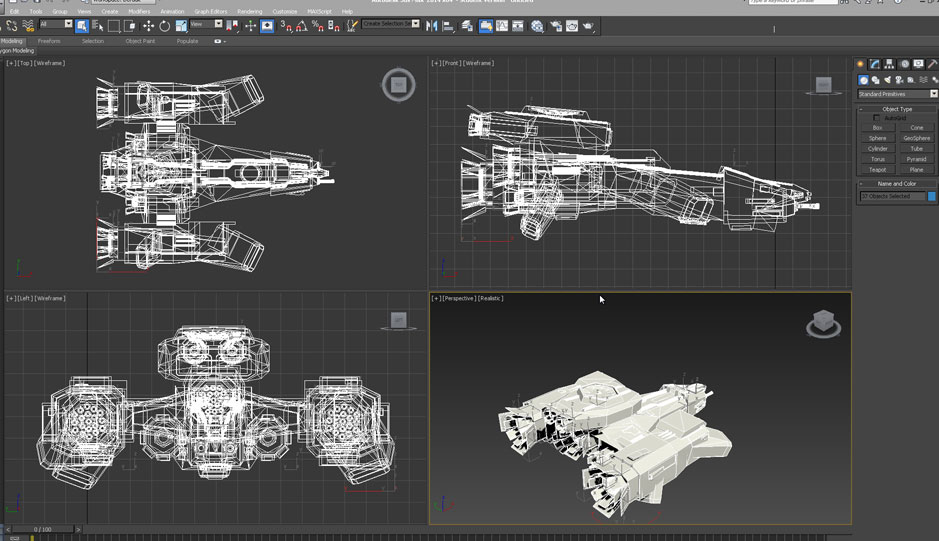
Task: Open the Layer Manager
Action: (467, 26)
